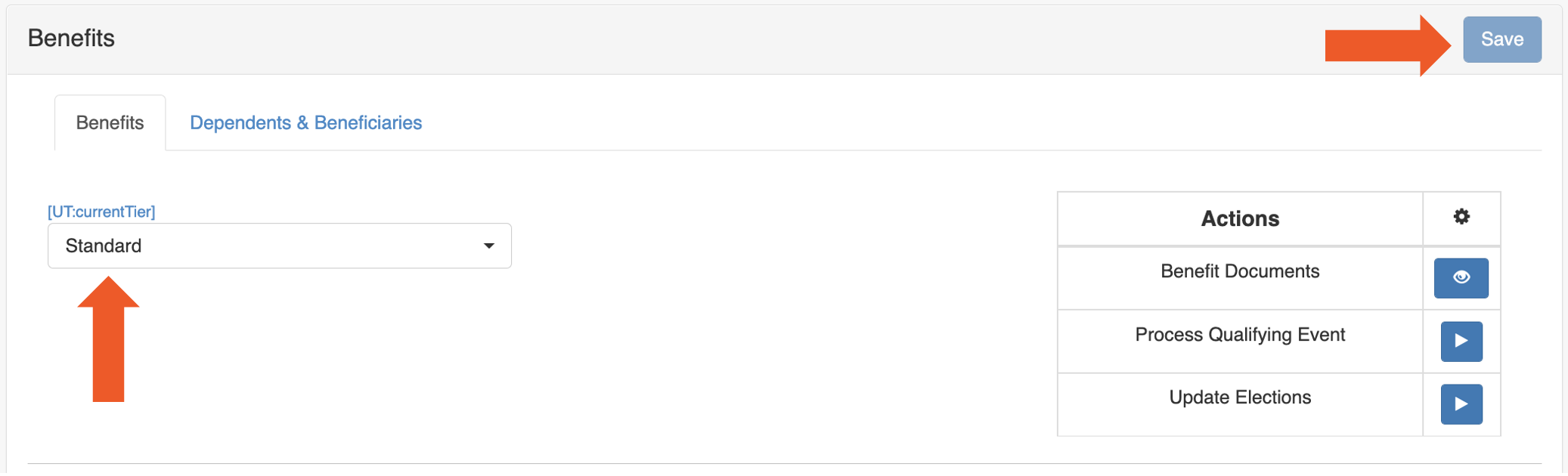Click the [UT:currentTier] field label link

point(101,212)
